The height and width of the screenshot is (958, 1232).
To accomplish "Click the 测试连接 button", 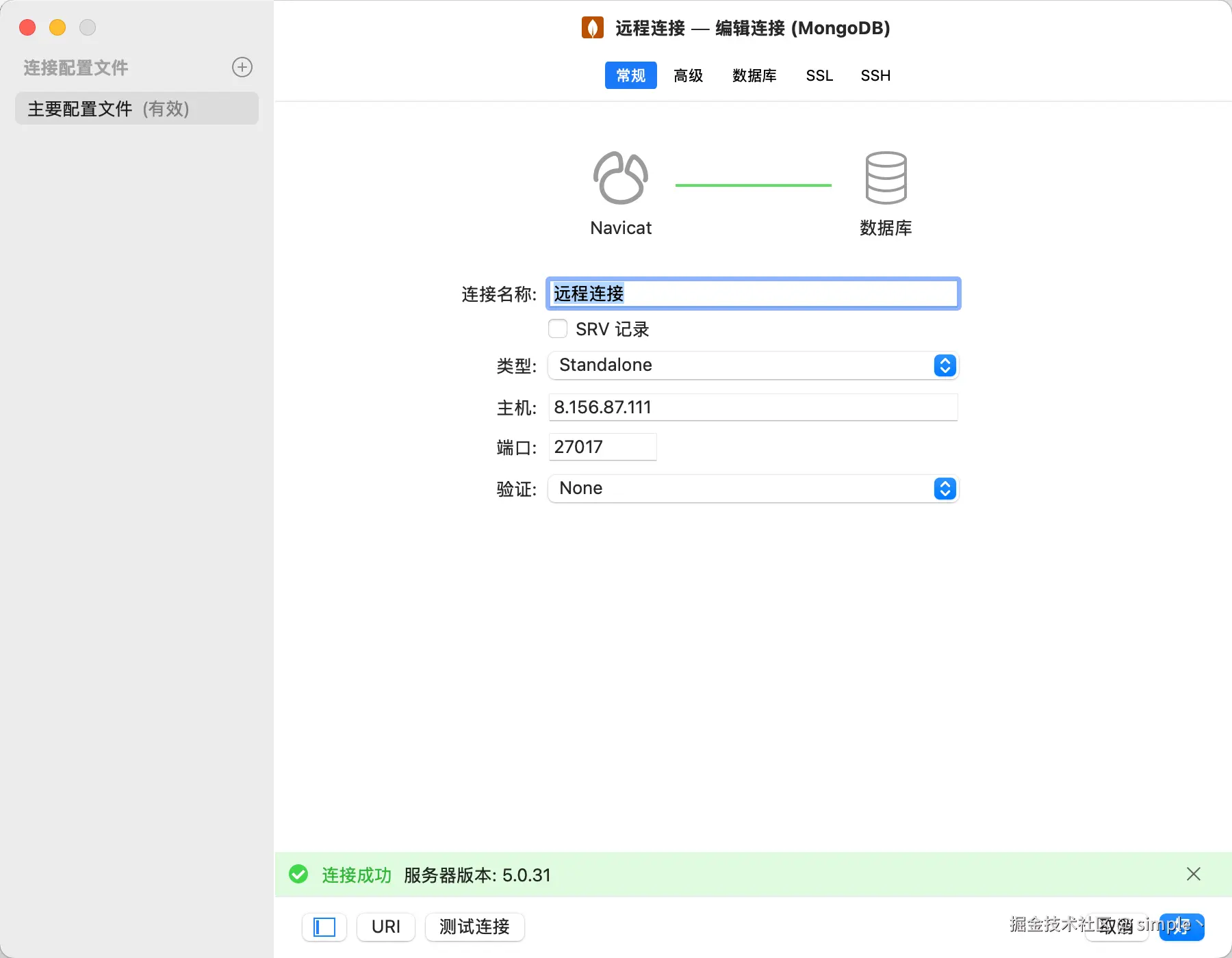I will [x=474, y=927].
